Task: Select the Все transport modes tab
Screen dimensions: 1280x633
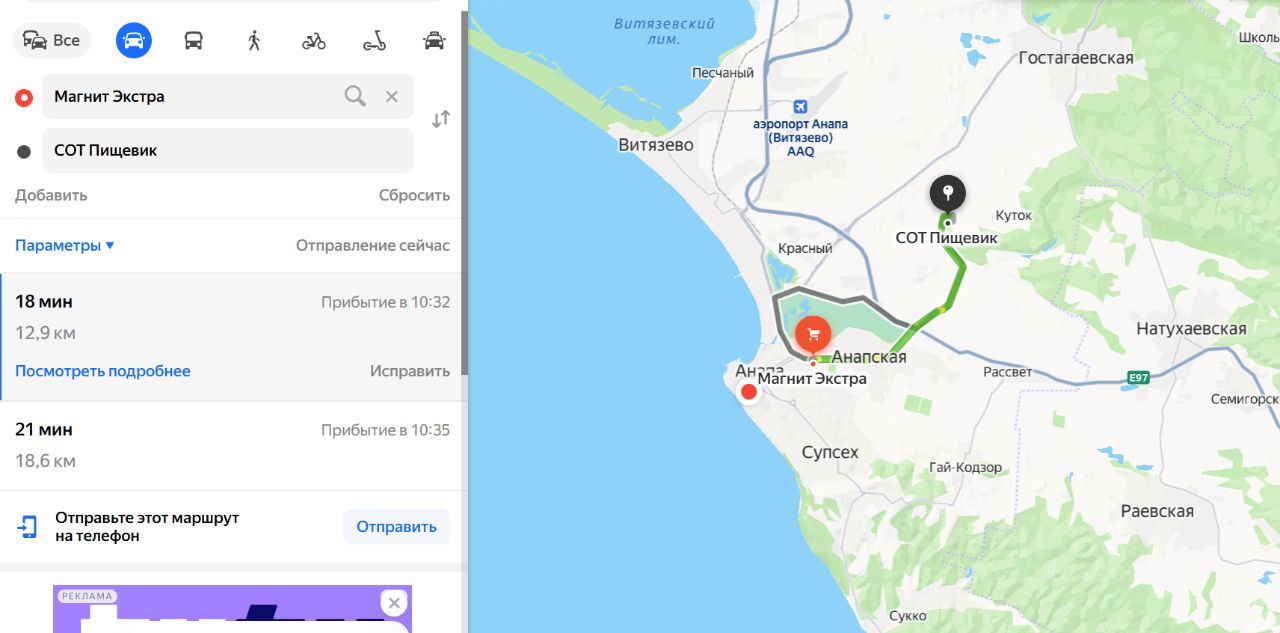Action: (x=52, y=41)
